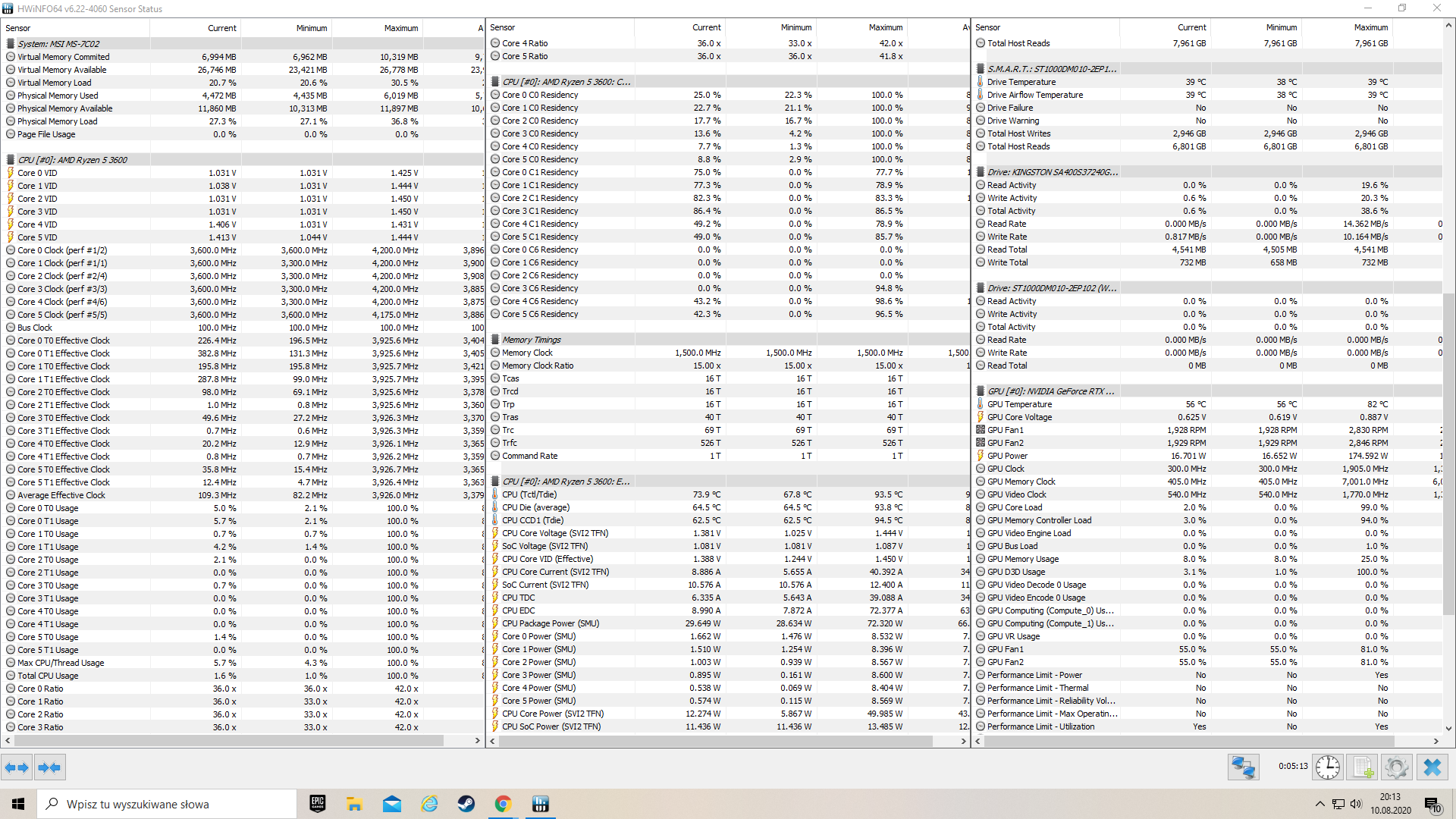Select the Memory Timings section header

pyautogui.click(x=728, y=340)
